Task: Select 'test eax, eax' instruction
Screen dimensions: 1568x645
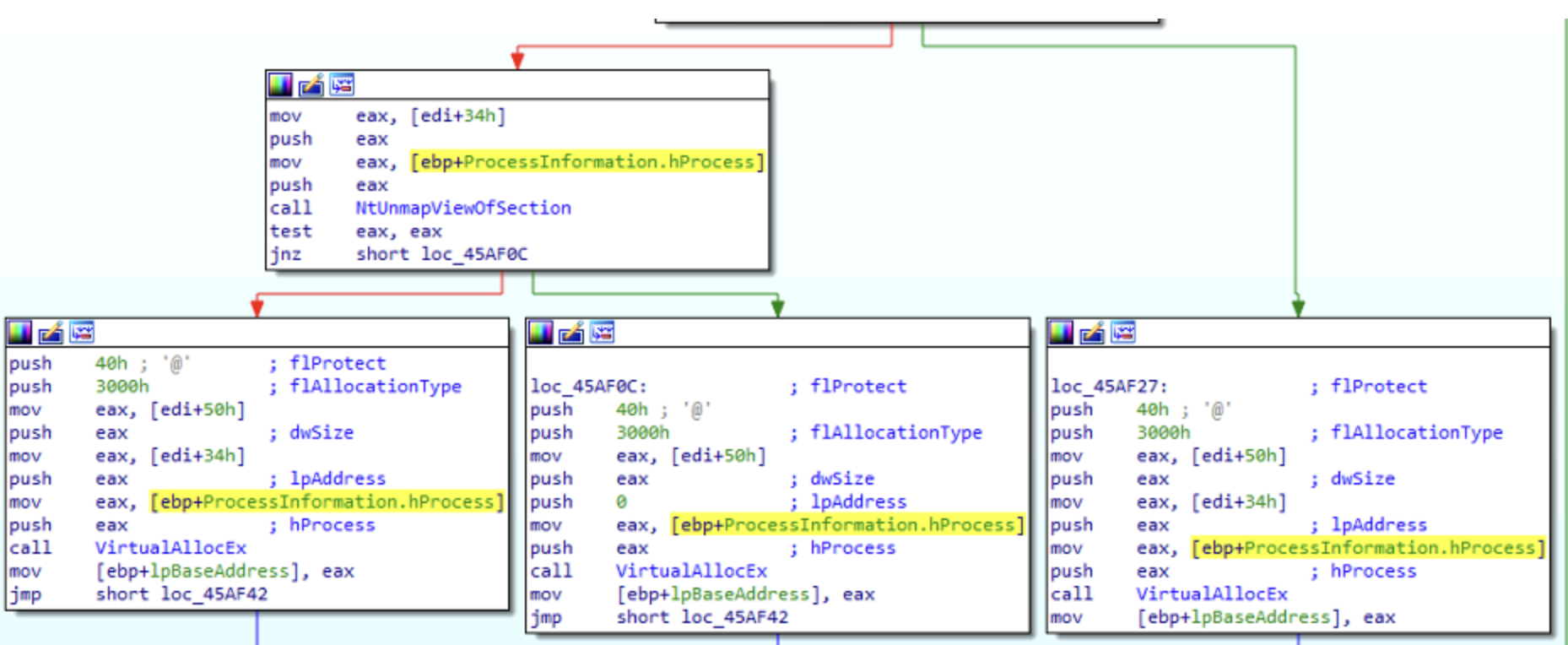Action: 355,231
